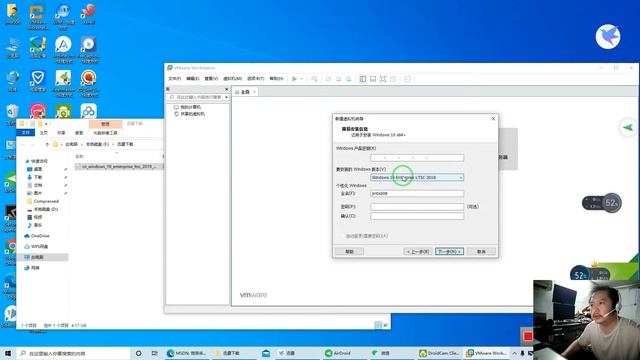
Task: Select 下载 in Explorer navigation pane
Action: tap(35, 177)
